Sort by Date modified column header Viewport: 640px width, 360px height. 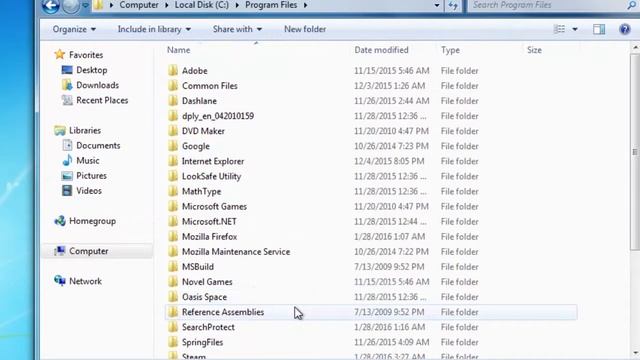point(381,50)
